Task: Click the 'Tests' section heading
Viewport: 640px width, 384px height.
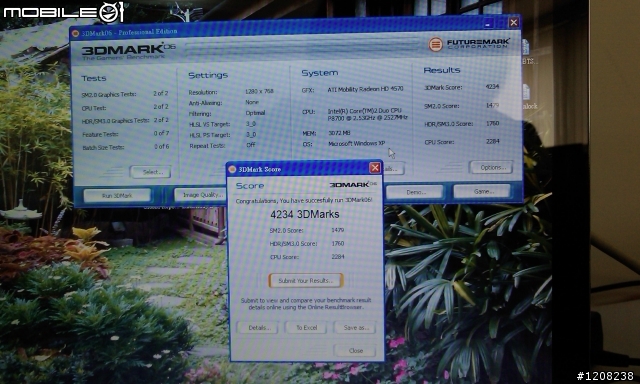Action: click(93, 78)
